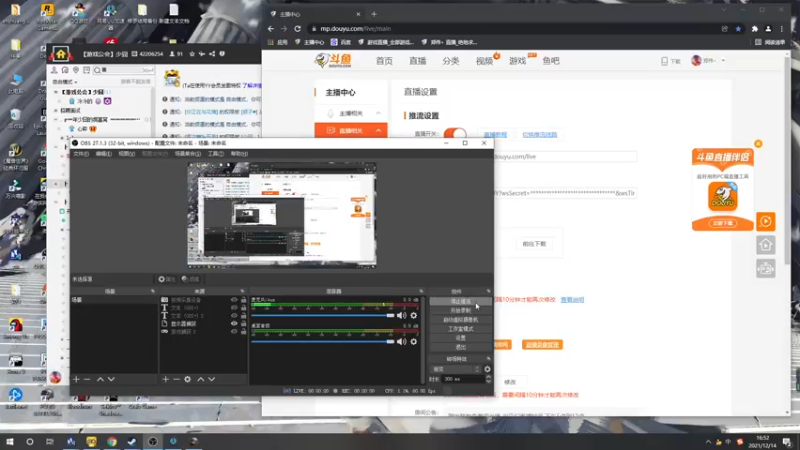
Task: Move source up in OBS sources panel
Action: (201, 380)
